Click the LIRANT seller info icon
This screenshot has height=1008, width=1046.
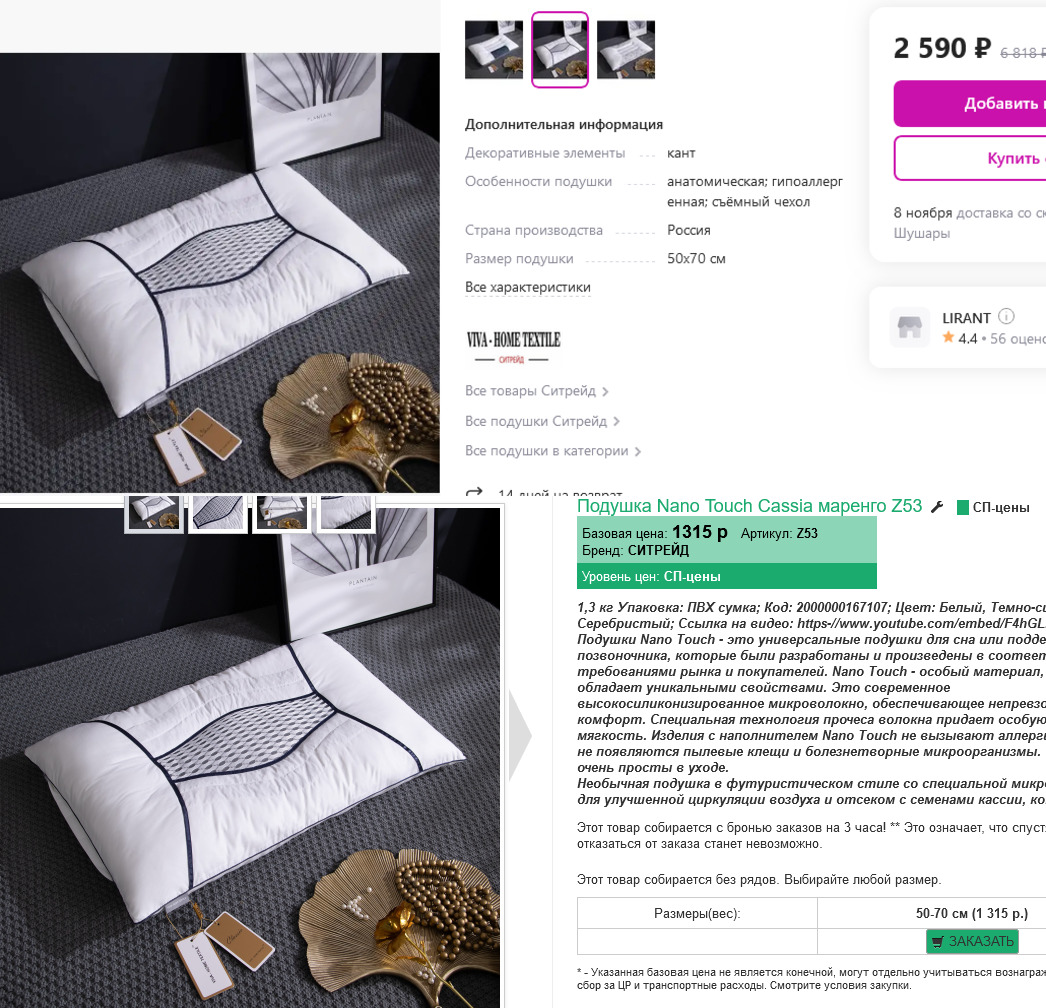tap(1006, 316)
